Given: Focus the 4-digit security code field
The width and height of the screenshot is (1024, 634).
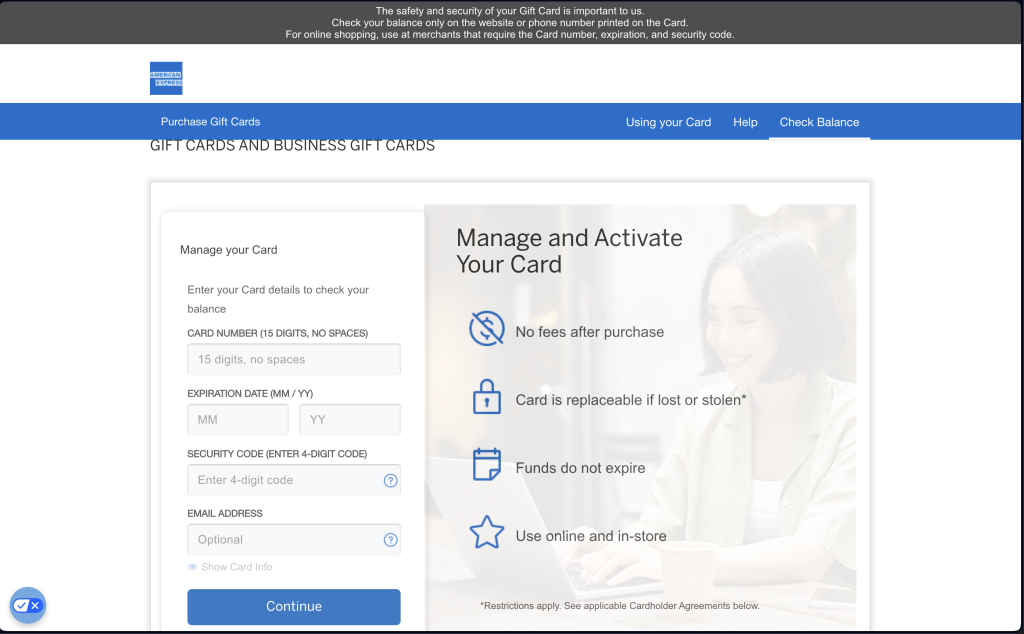Looking at the screenshot, I should point(294,480).
